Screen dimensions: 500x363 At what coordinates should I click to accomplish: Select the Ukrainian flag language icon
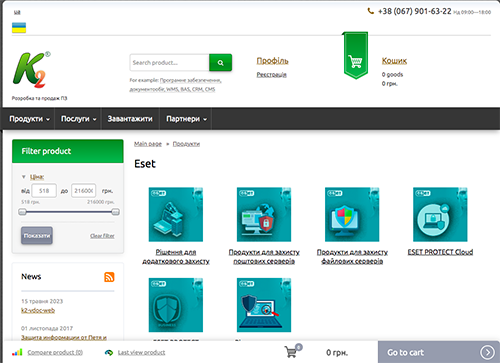[x=19, y=27]
